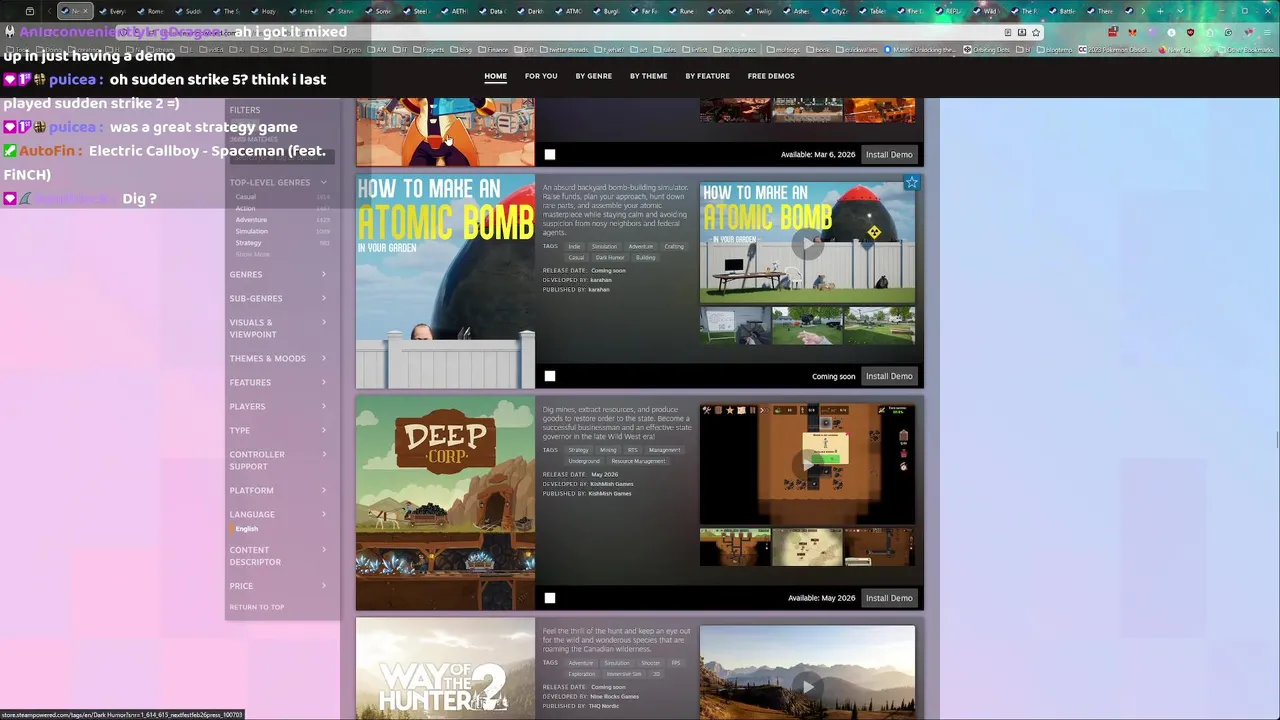Click the Shooter tag on Way of the Hunter
1280x720 pixels.
pyautogui.click(x=650, y=663)
